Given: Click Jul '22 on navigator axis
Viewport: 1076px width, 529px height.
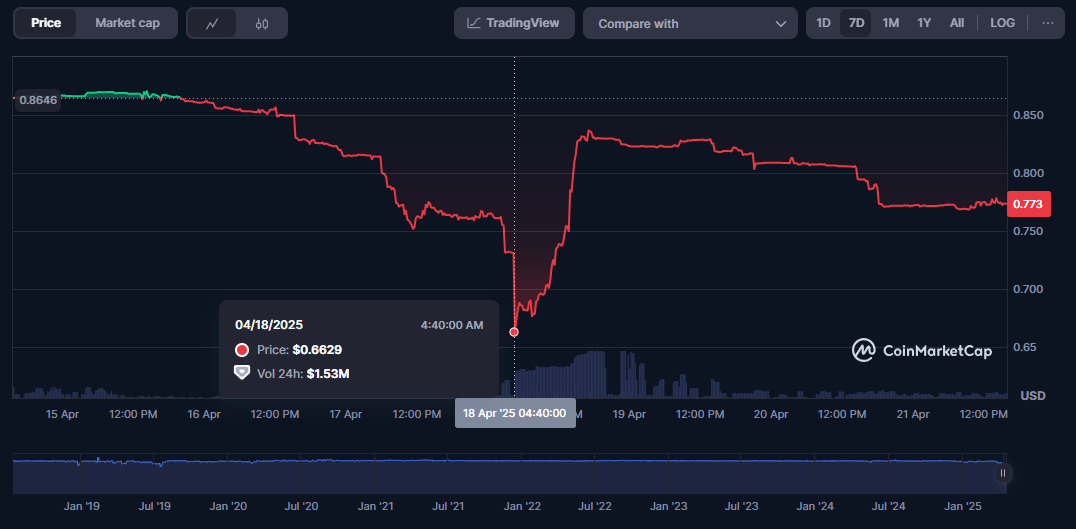Looking at the screenshot, I should pyautogui.click(x=595, y=506).
